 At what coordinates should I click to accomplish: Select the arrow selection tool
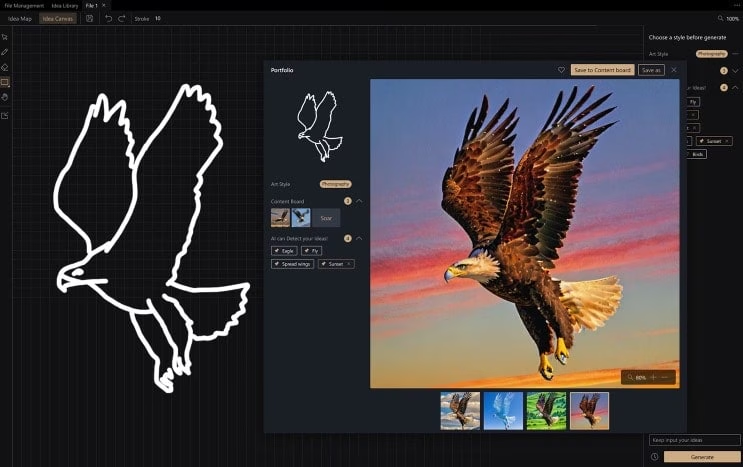[5, 37]
